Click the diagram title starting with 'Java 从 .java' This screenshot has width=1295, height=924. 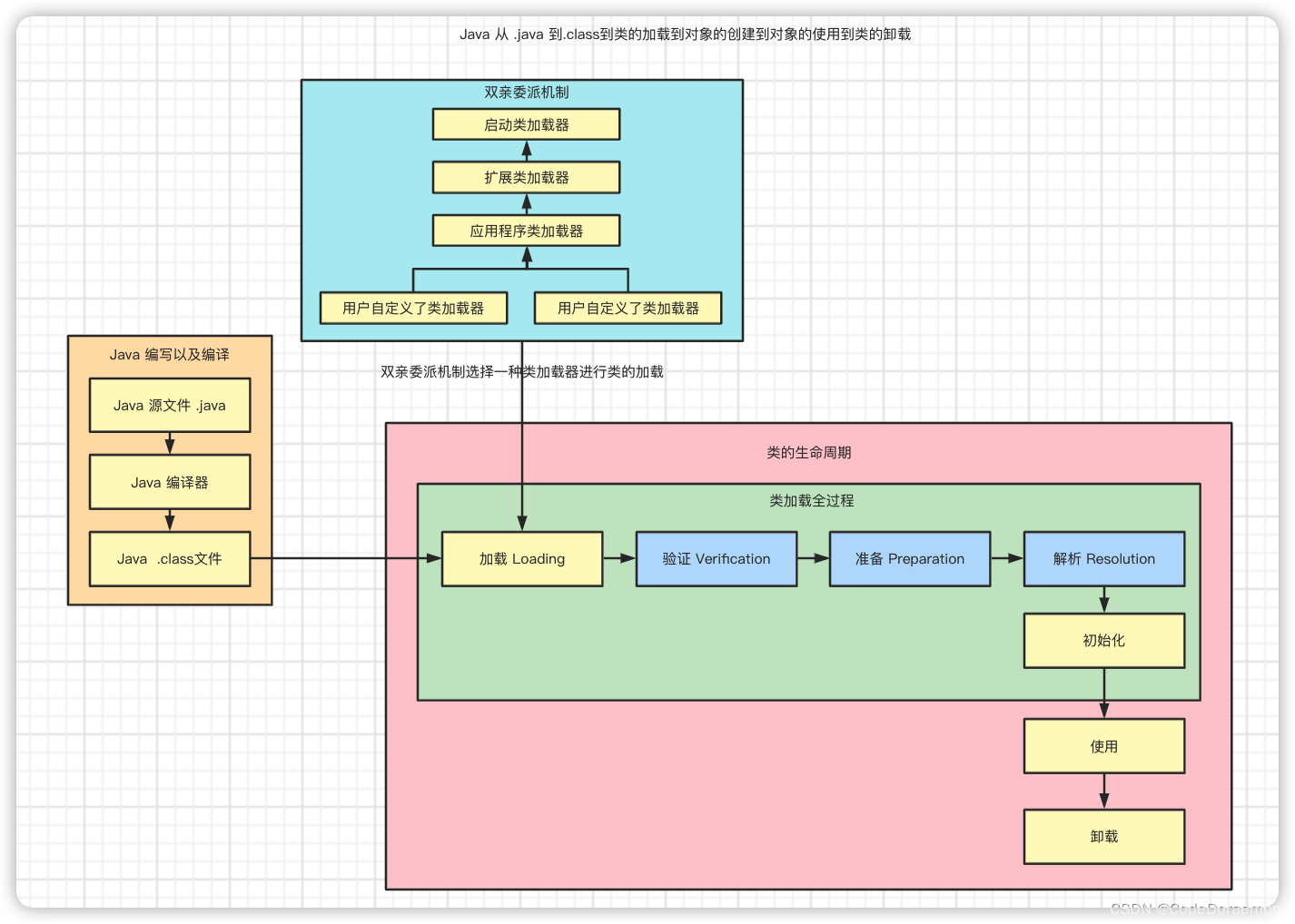(x=685, y=34)
